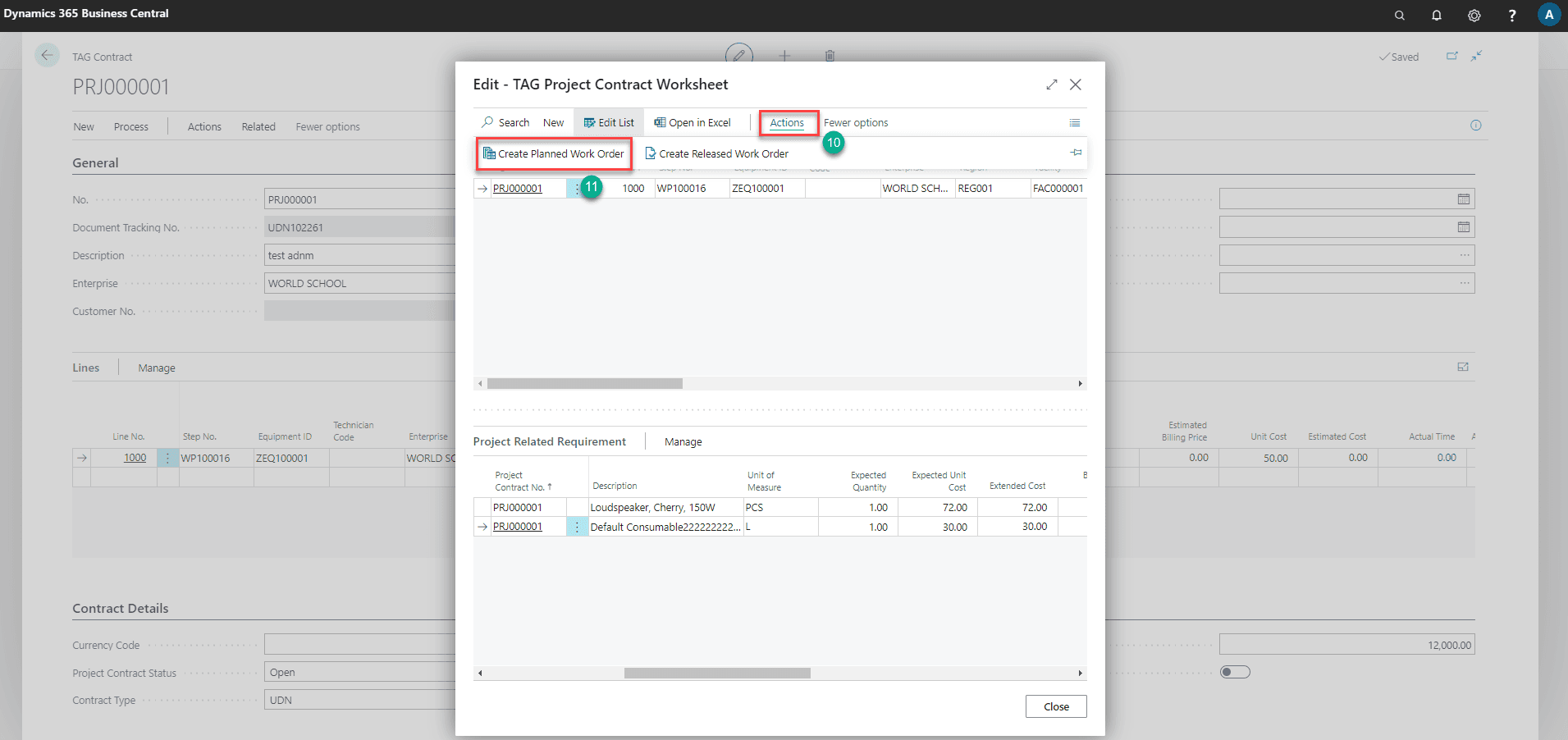This screenshot has height=740, width=1568.
Task: Open PRJ000001 link in Default Consumable row
Action: click(517, 527)
